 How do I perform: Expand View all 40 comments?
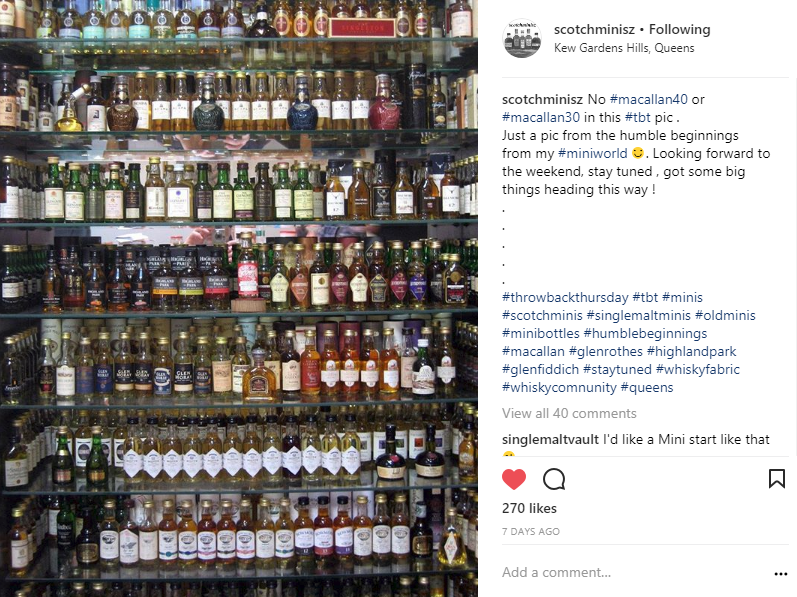[569, 413]
